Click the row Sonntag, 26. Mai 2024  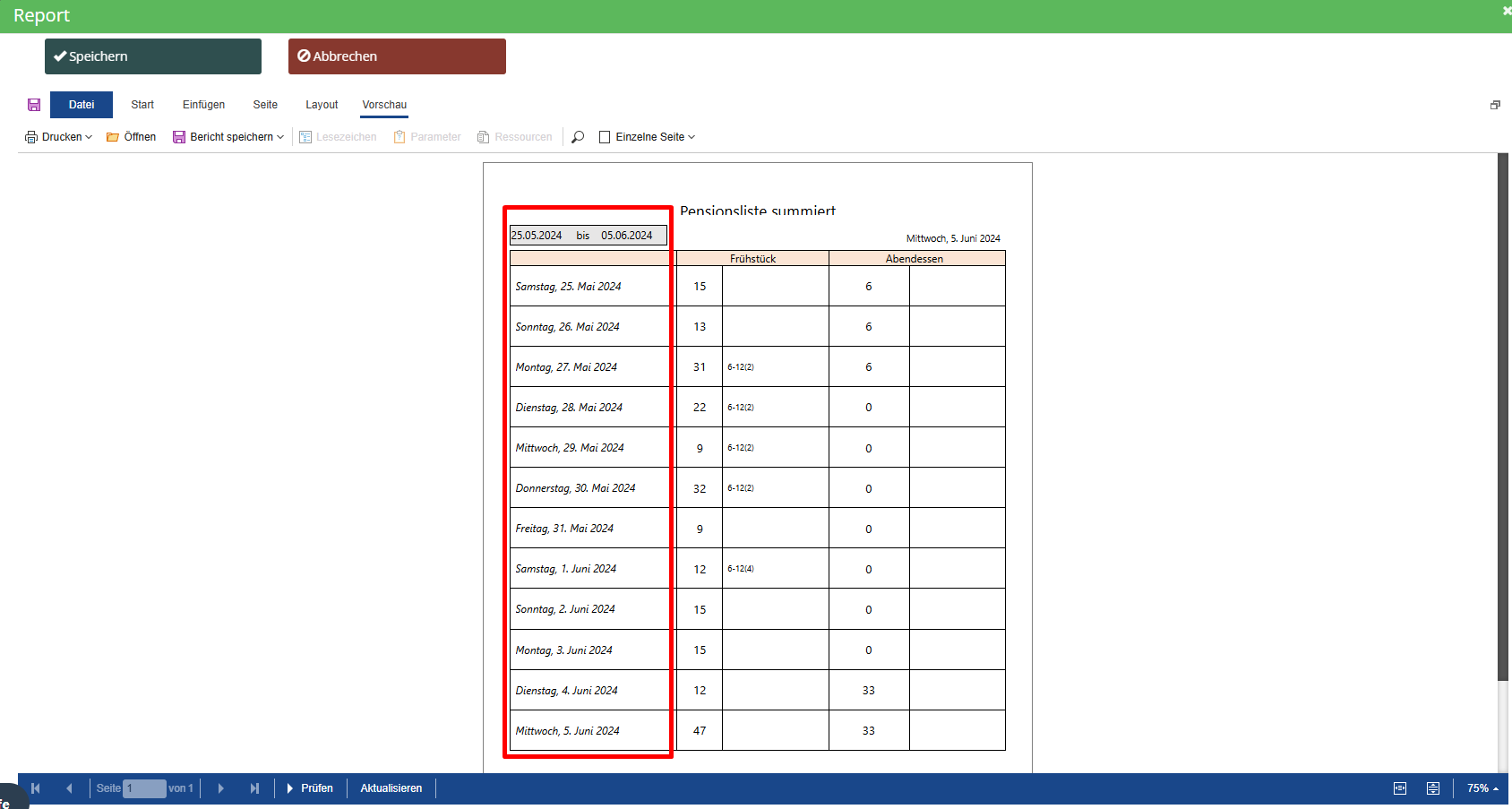pos(758,327)
